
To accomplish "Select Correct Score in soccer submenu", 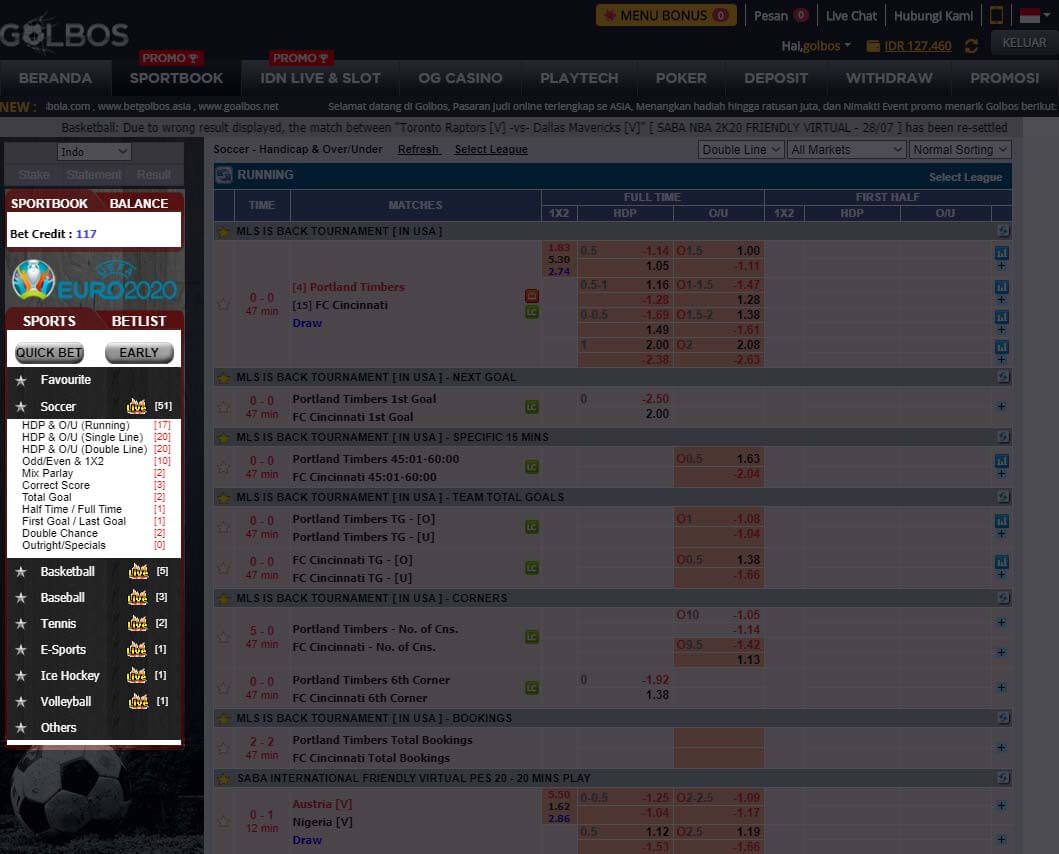I will [x=56, y=485].
